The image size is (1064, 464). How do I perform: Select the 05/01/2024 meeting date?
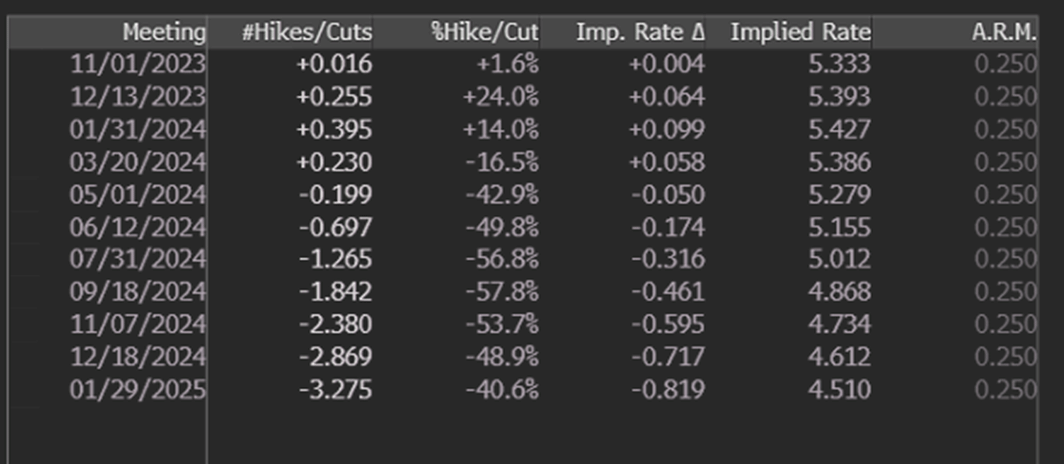tap(138, 195)
